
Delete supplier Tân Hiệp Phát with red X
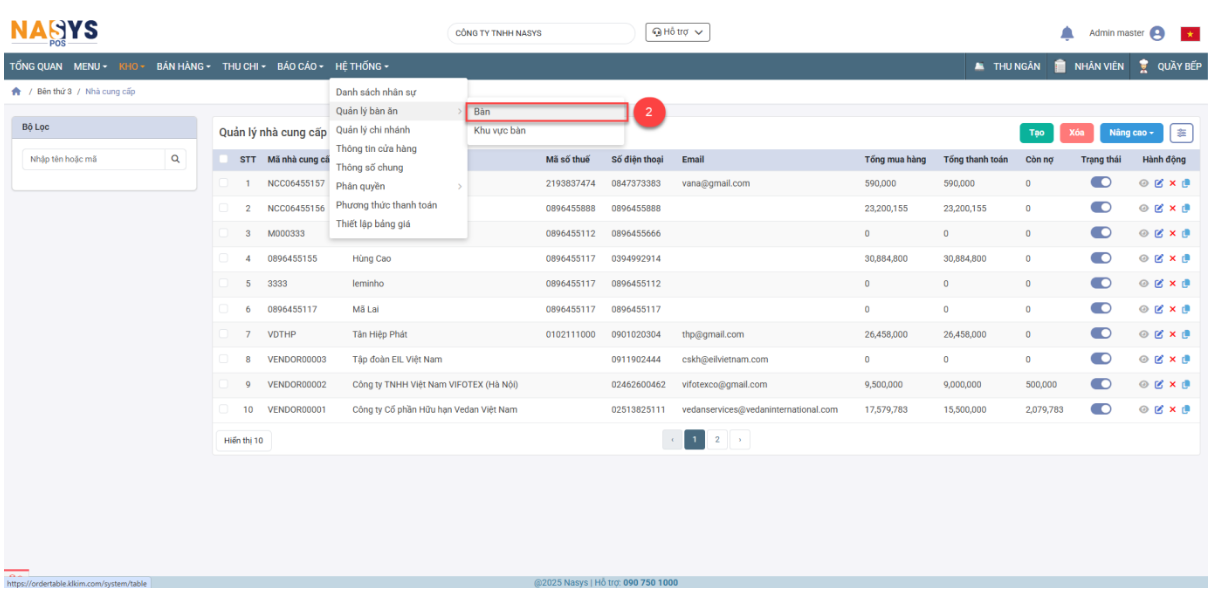coord(1172,334)
